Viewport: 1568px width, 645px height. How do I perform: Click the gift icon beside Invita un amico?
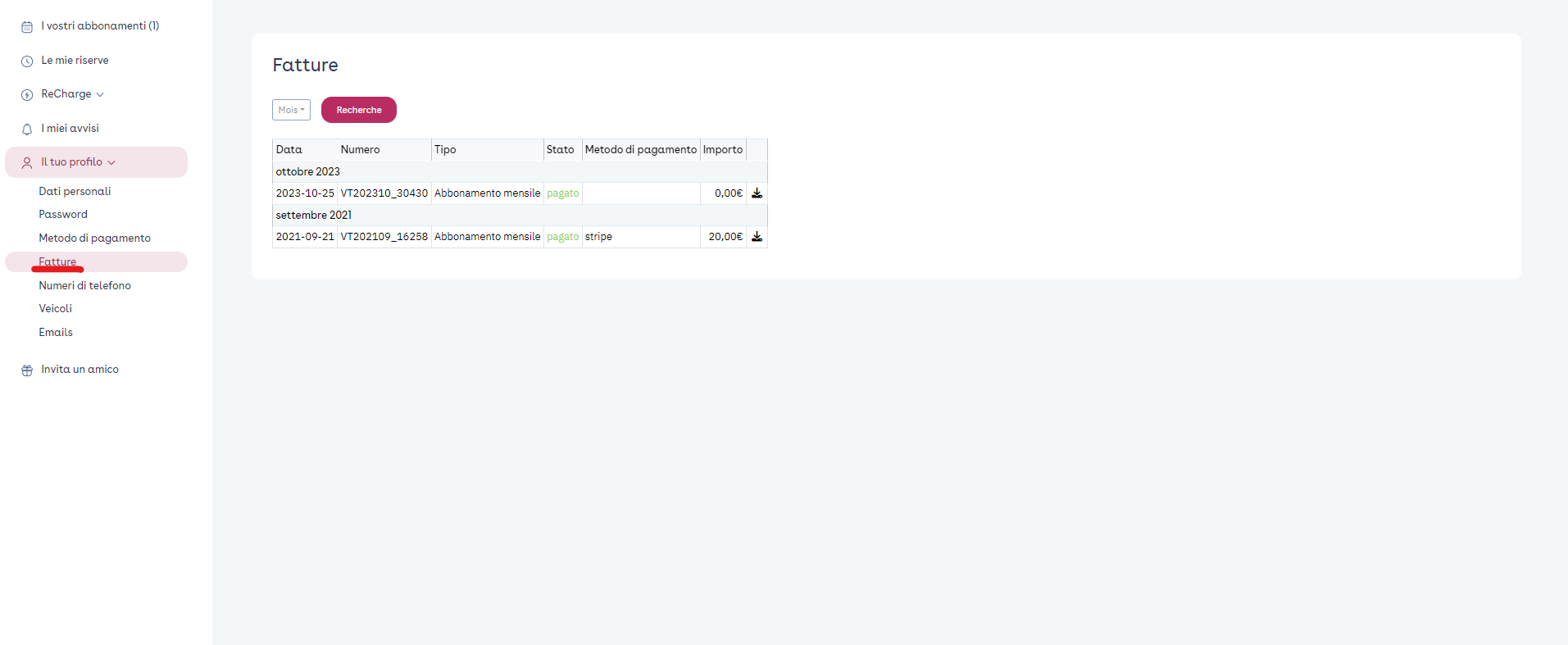click(x=27, y=370)
